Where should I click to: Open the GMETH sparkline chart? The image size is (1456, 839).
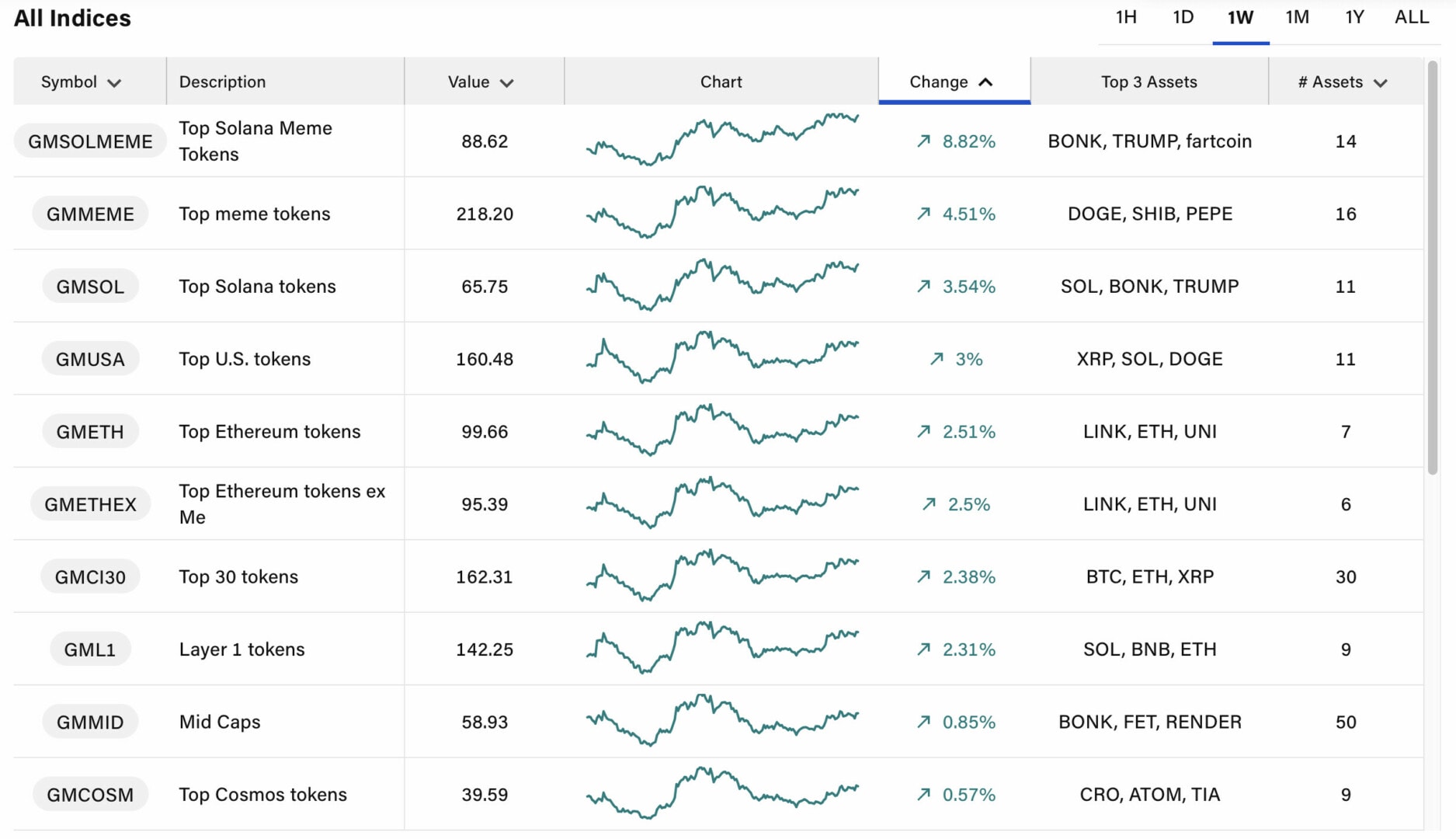(x=722, y=430)
